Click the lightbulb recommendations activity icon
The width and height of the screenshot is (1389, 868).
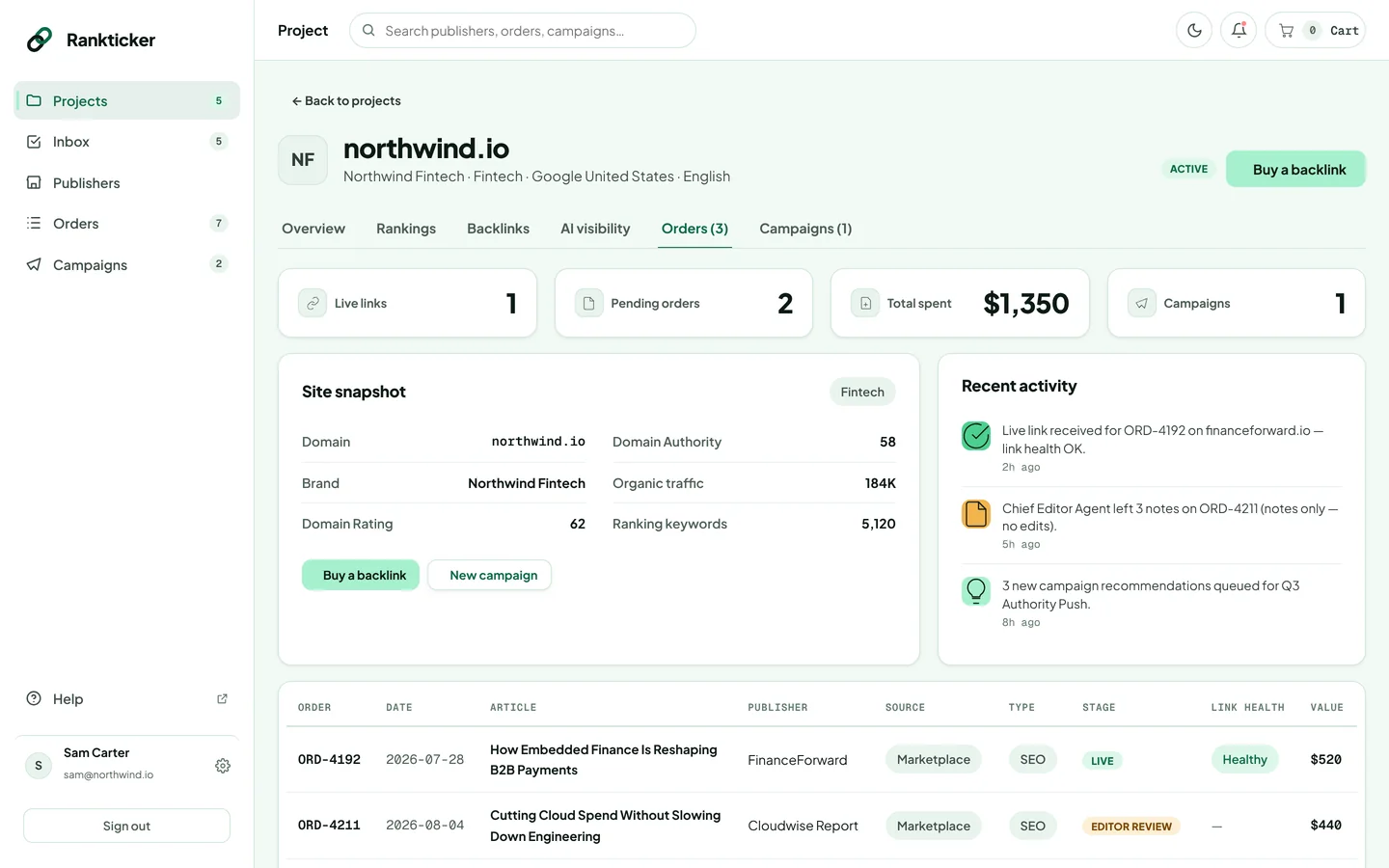pyautogui.click(x=976, y=591)
